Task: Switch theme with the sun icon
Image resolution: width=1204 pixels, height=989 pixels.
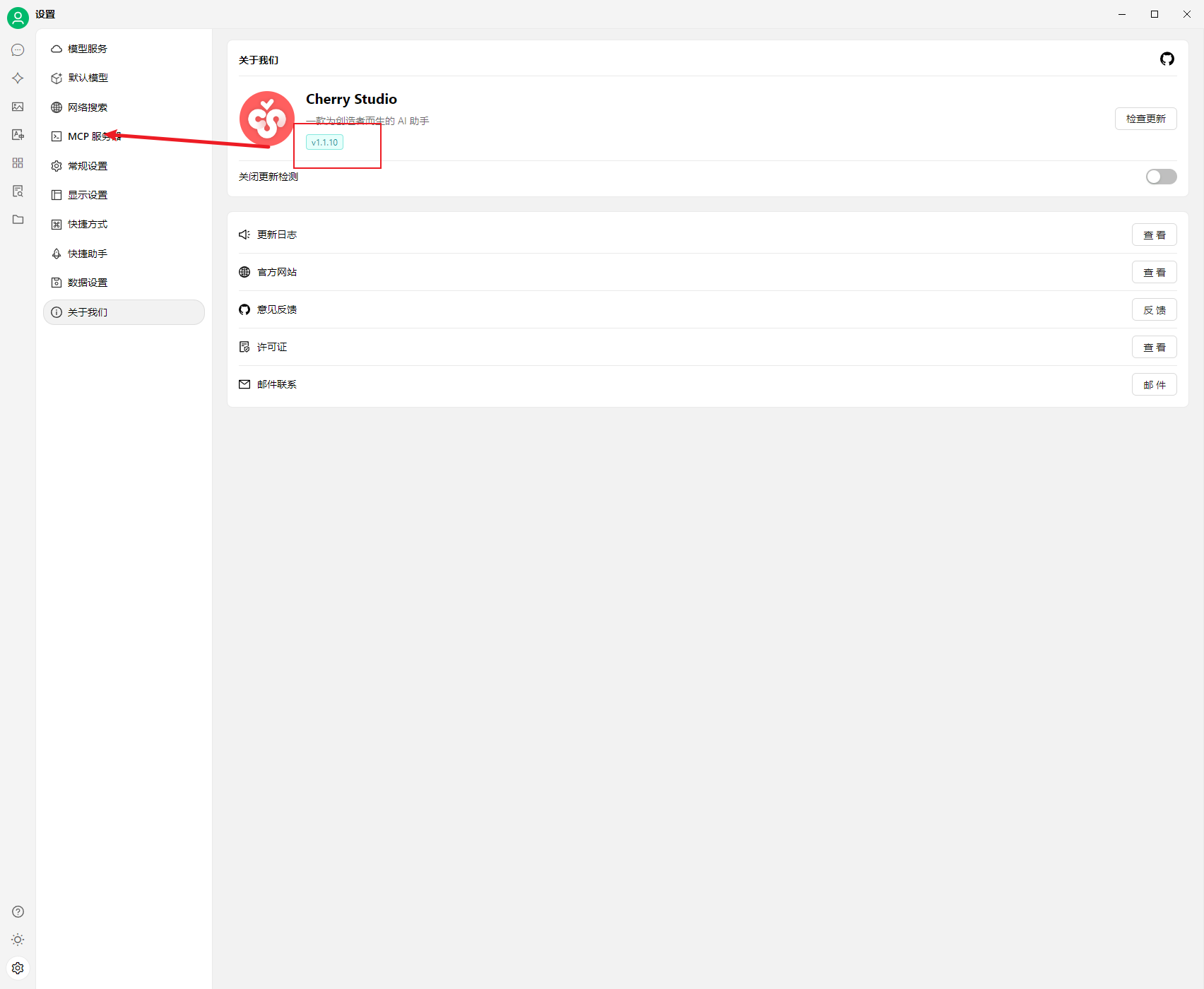Action: [18, 940]
